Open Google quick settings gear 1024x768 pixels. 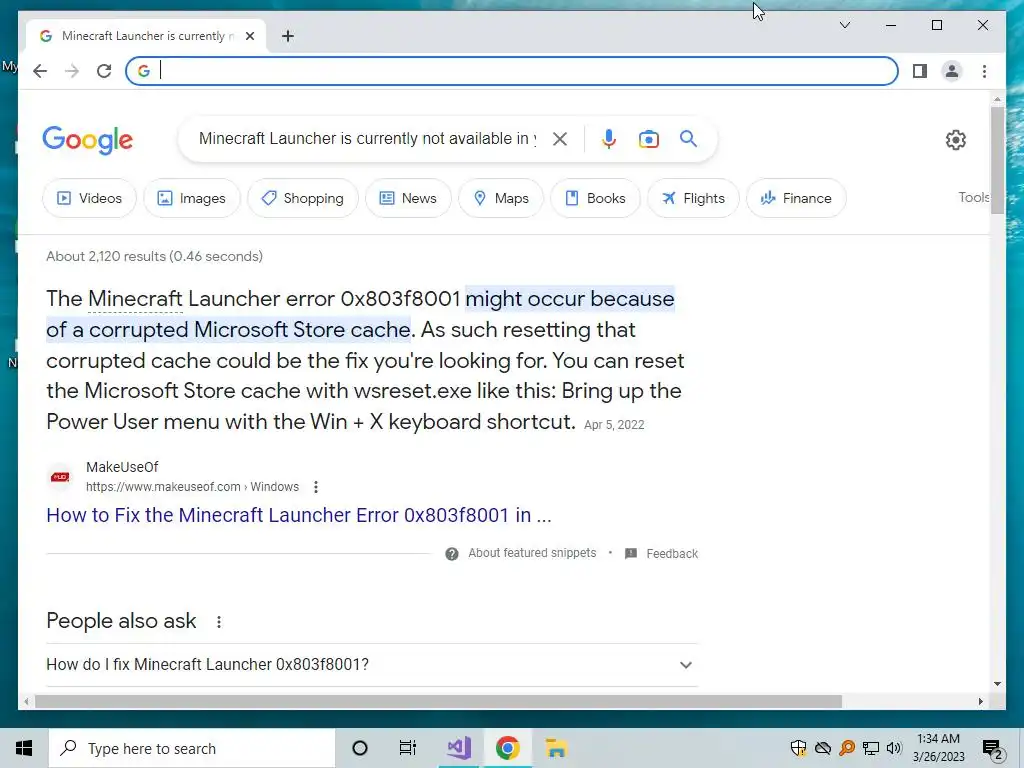[x=955, y=140]
